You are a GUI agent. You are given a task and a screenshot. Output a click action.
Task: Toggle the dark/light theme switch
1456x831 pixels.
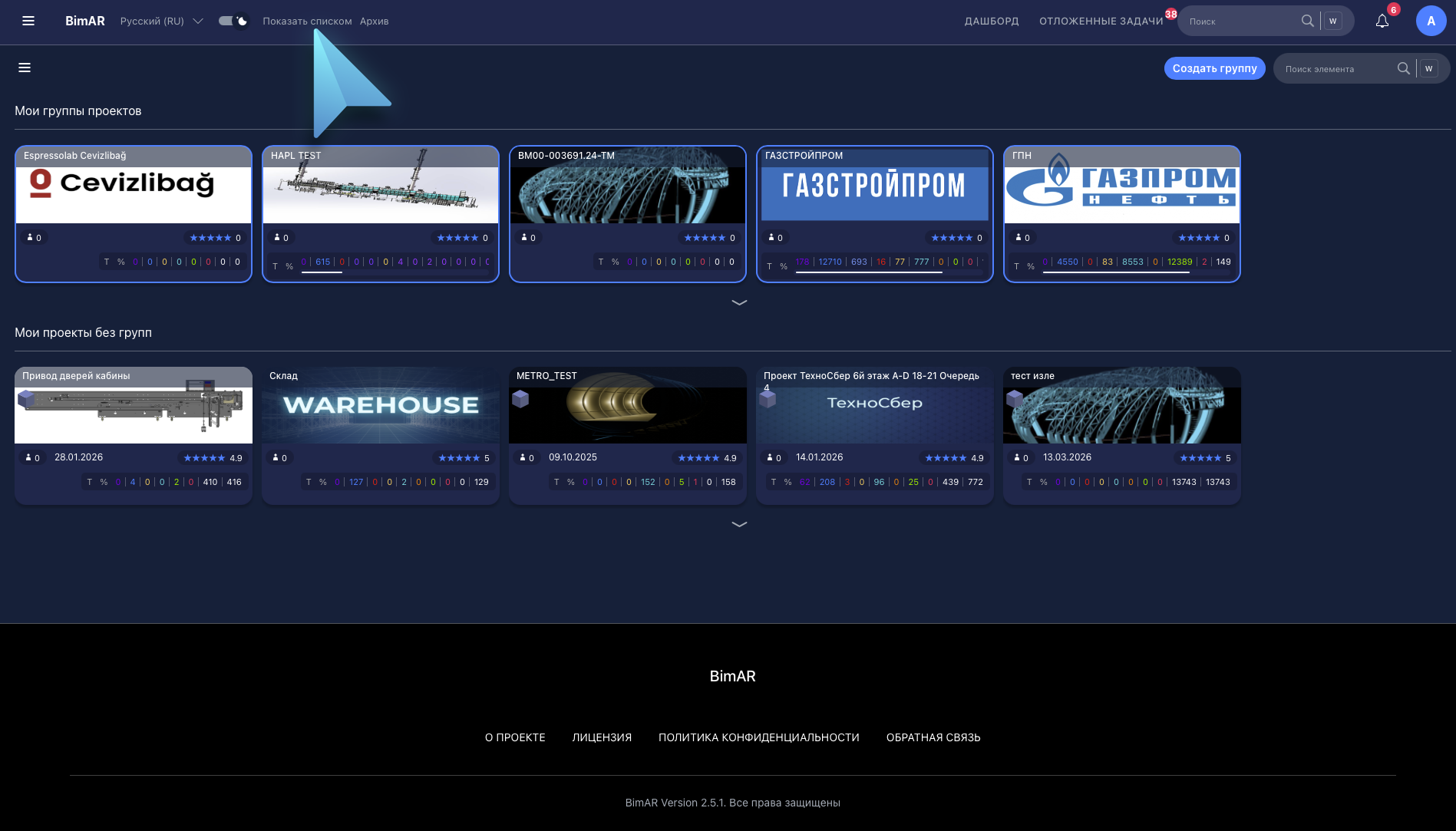[233, 21]
